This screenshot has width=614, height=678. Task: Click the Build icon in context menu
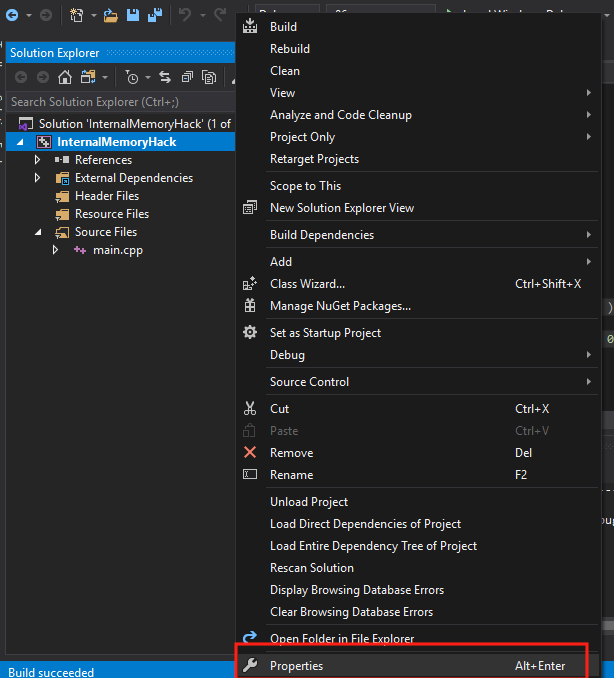coord(250,26)
